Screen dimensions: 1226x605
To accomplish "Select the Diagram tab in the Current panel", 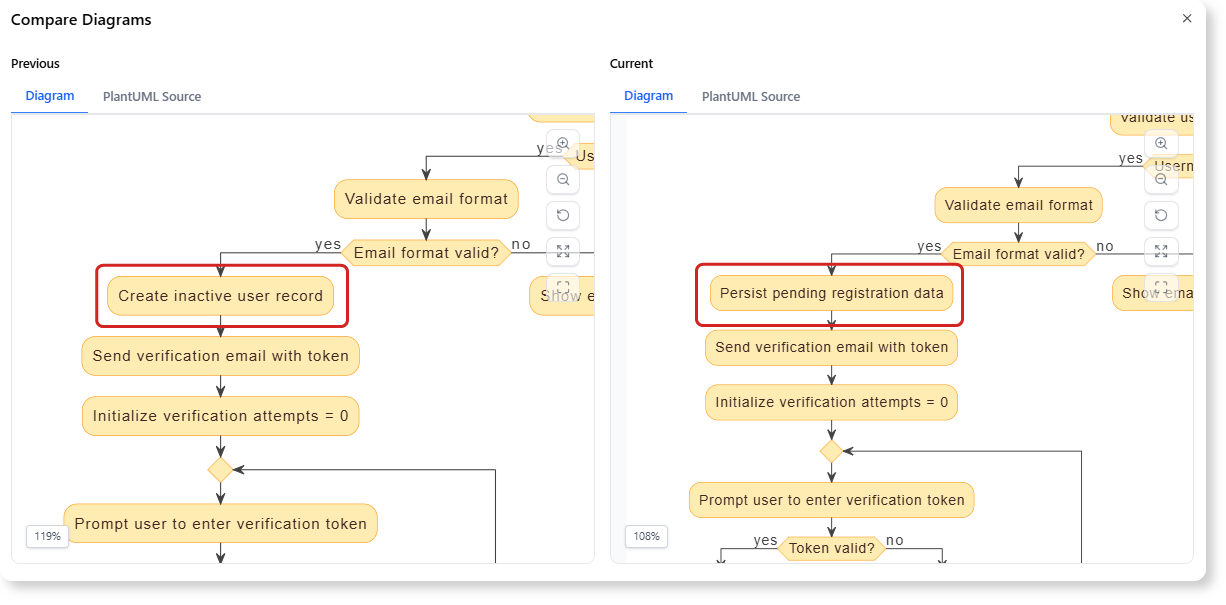I will point(648,96).
